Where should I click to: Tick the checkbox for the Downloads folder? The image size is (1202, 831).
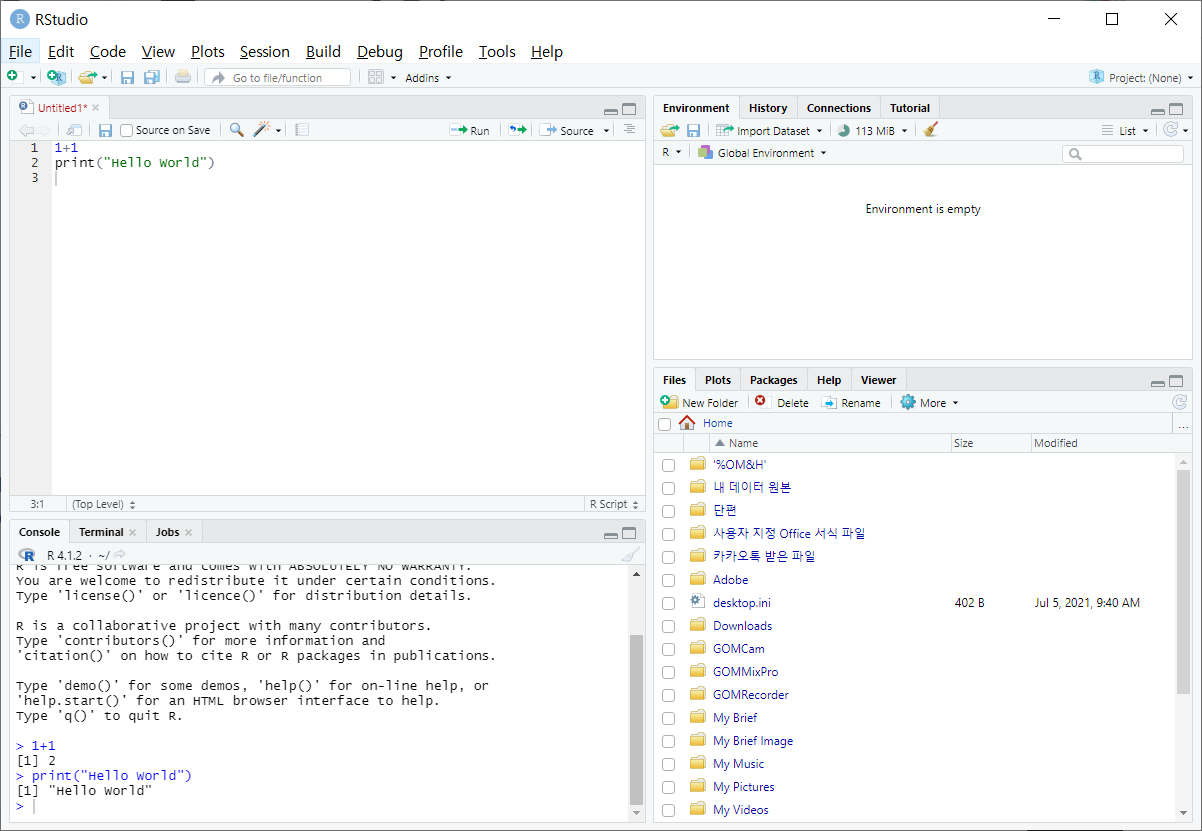pos(668,626)
